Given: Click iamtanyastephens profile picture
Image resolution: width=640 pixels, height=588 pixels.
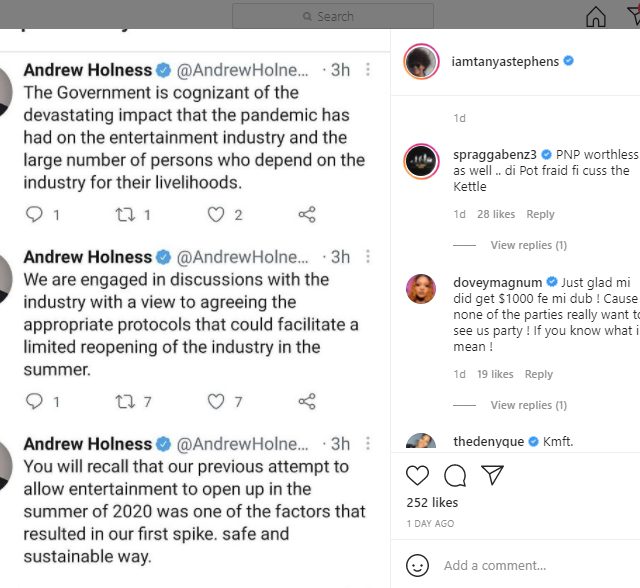Looking at the screenshot, I should point(420,61).
